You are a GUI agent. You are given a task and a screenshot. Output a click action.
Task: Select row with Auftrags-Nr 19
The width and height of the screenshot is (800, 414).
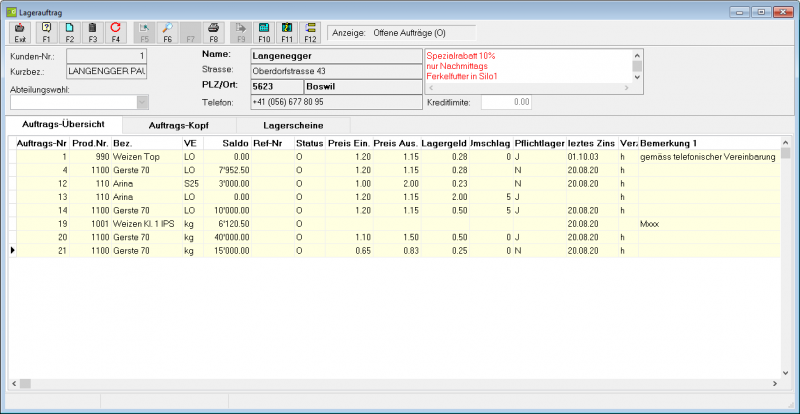pyautogui.click(x=394, y=224)
